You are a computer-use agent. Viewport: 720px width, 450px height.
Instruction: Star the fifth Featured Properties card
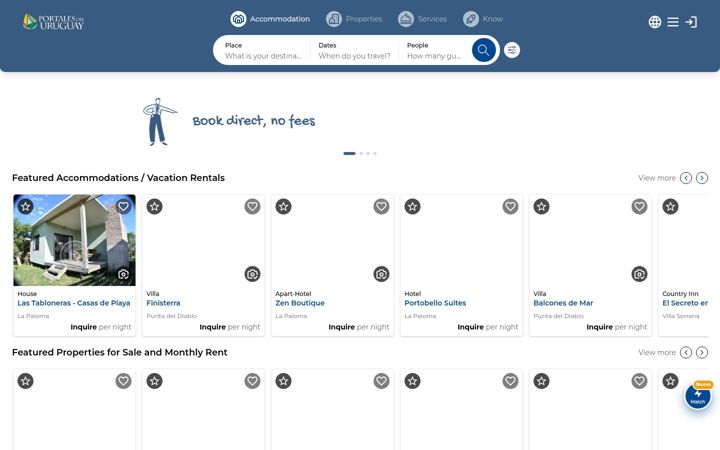pyautogui.click(x=542, y=381)
